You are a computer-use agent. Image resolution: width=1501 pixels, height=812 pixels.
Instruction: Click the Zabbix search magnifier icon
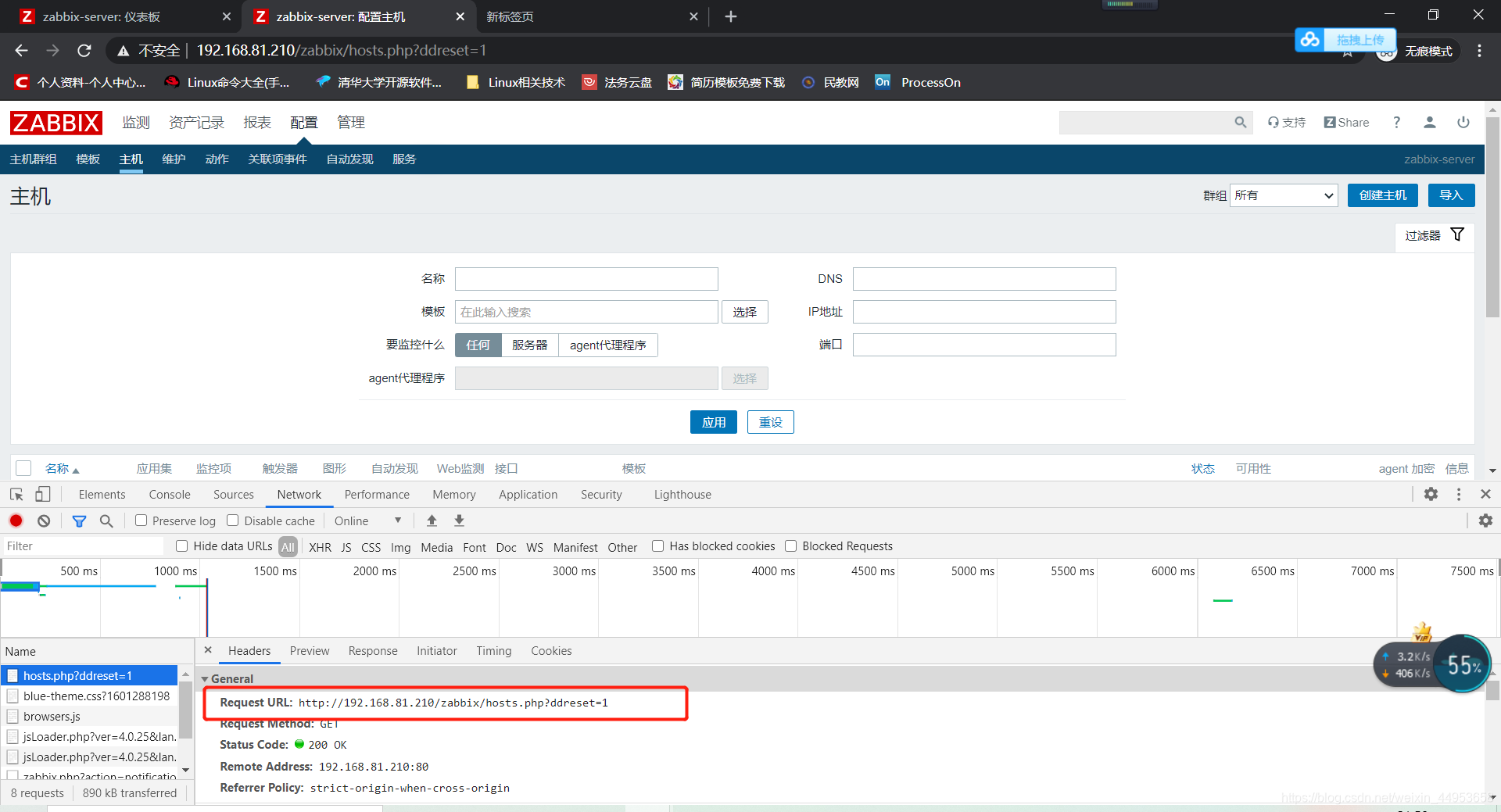(1241, 123)
